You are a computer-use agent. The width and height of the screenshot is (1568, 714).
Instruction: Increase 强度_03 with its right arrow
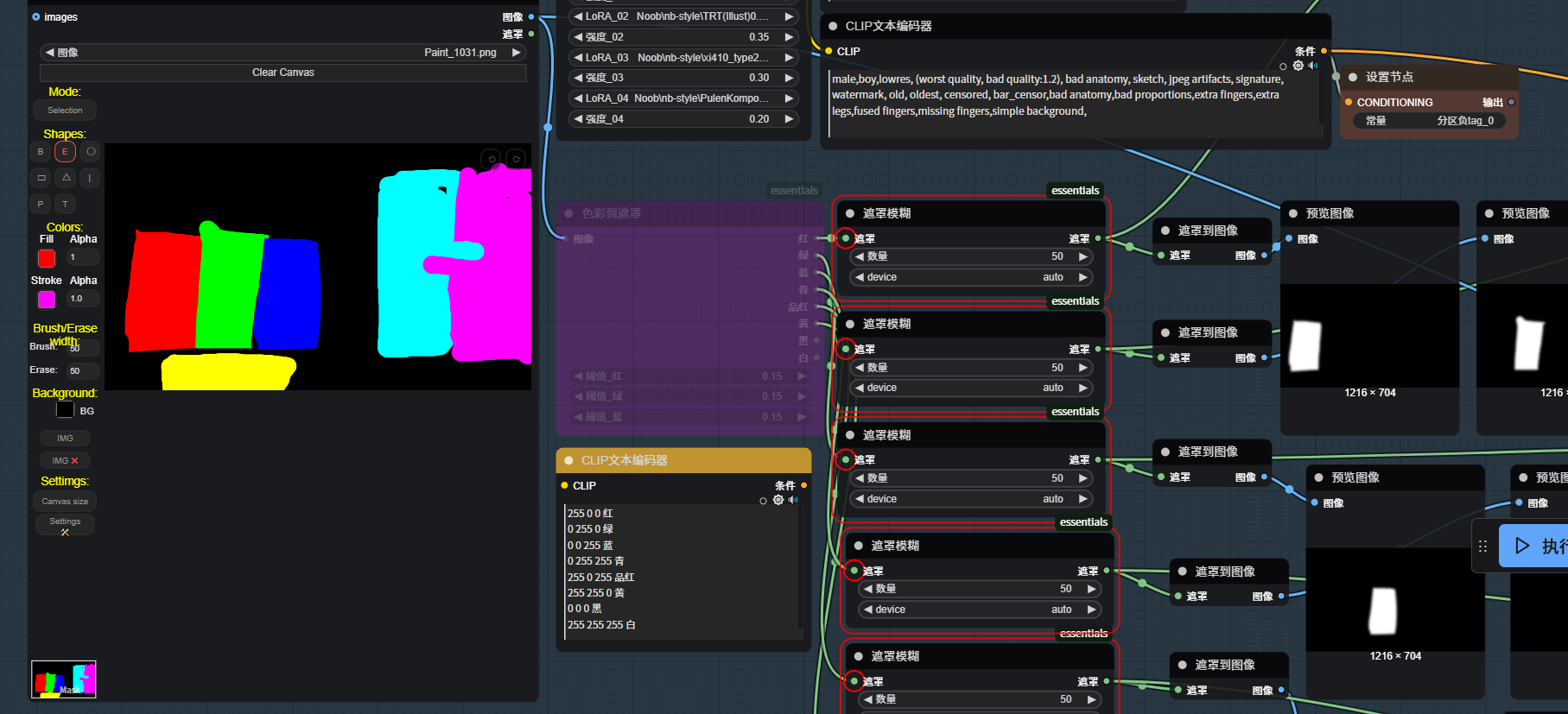coord(789,78)
